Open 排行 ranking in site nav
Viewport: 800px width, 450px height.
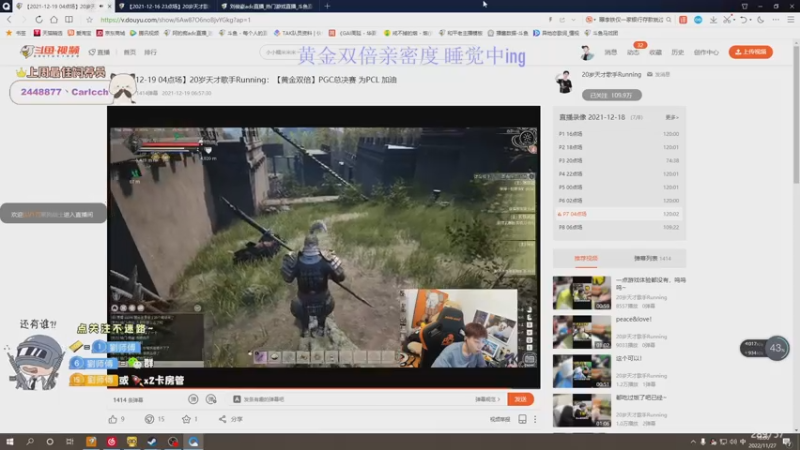coord(150,52)
